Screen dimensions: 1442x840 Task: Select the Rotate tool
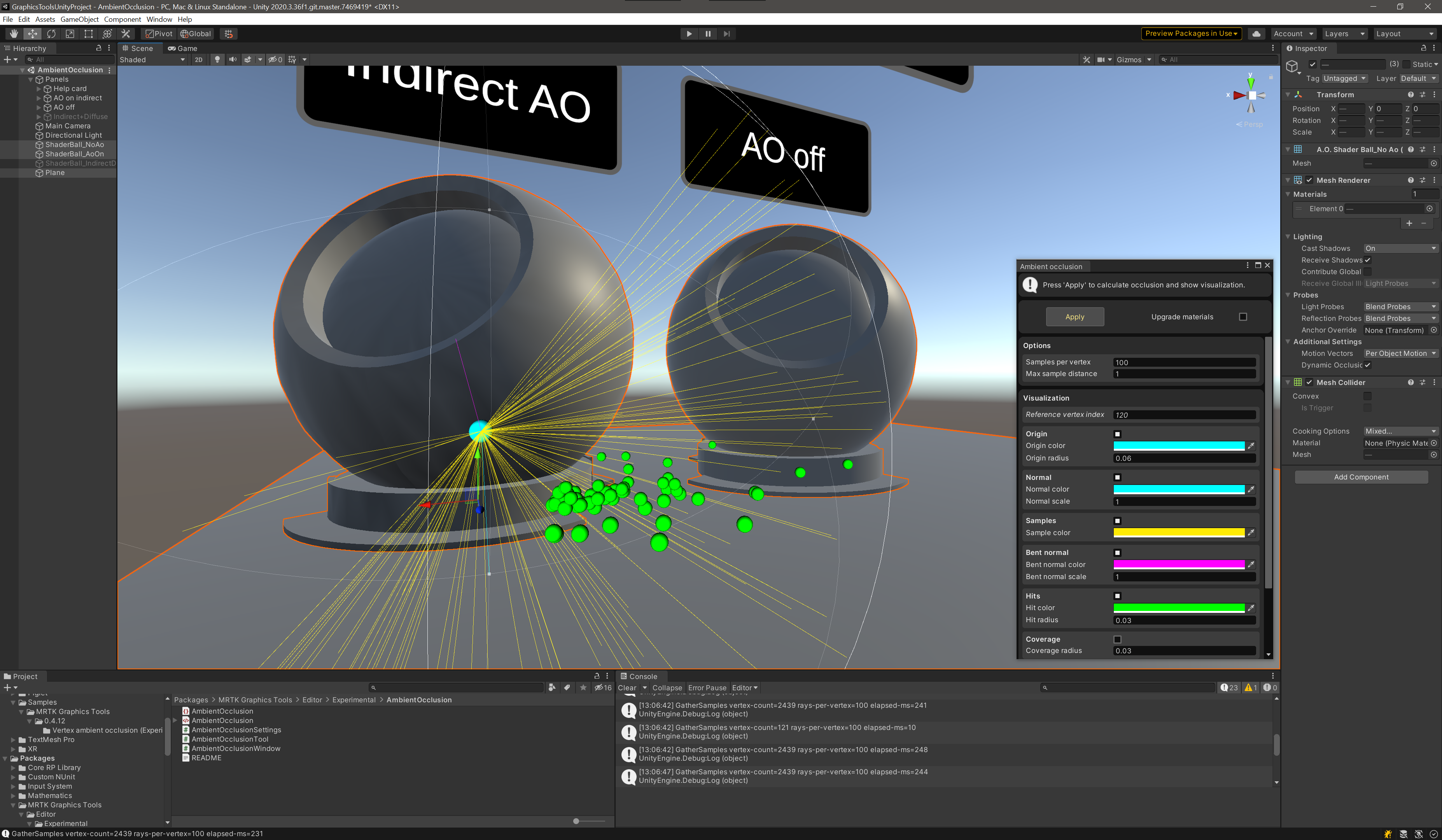click(51, 34)
